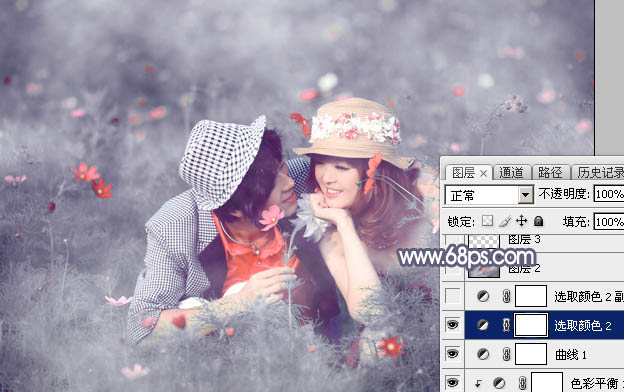Select the 色彩平衡 layer name
The image size is (624, 392).
(x=597, y=383)
